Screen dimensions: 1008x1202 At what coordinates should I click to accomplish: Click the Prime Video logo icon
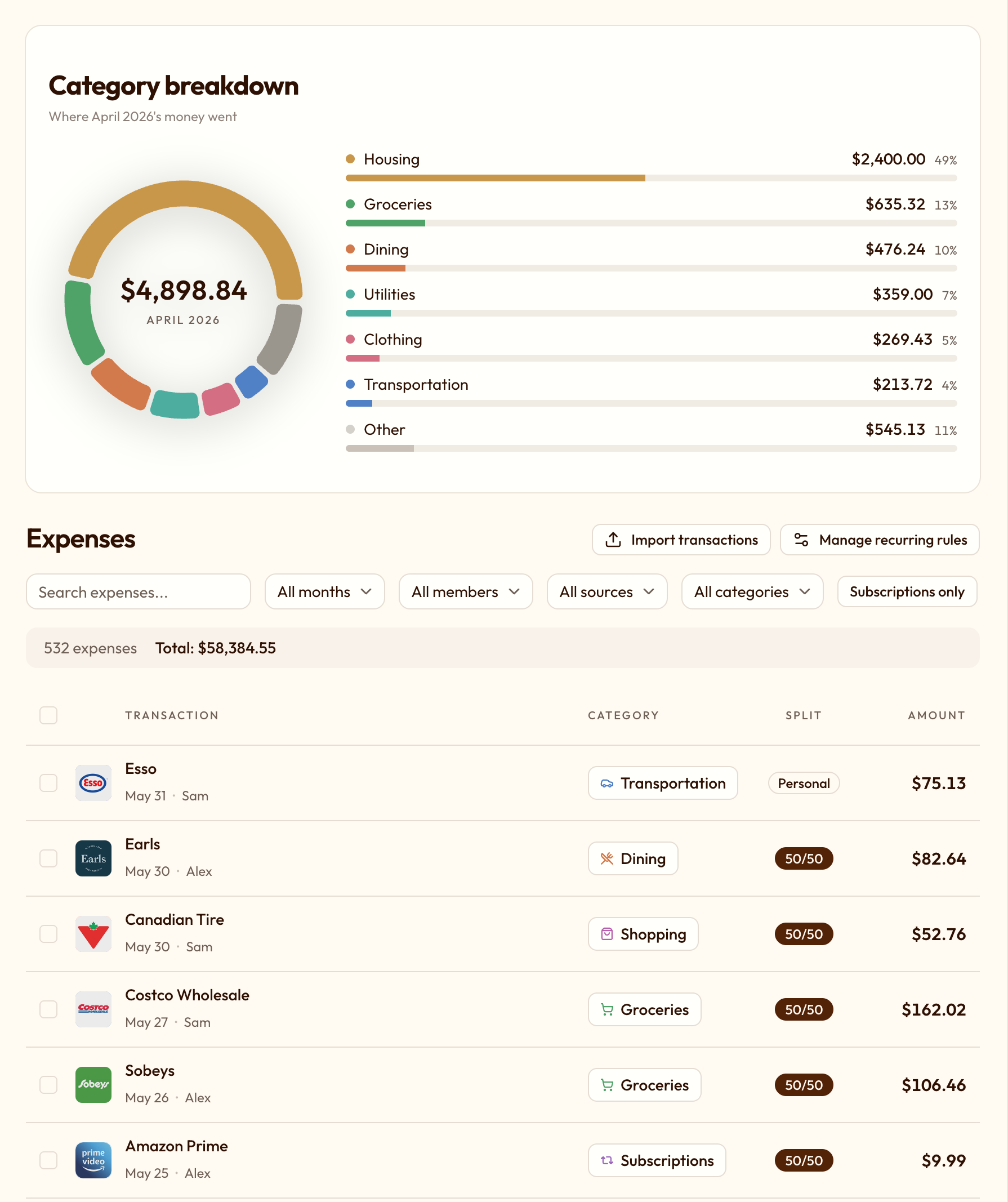(93, 1161)
